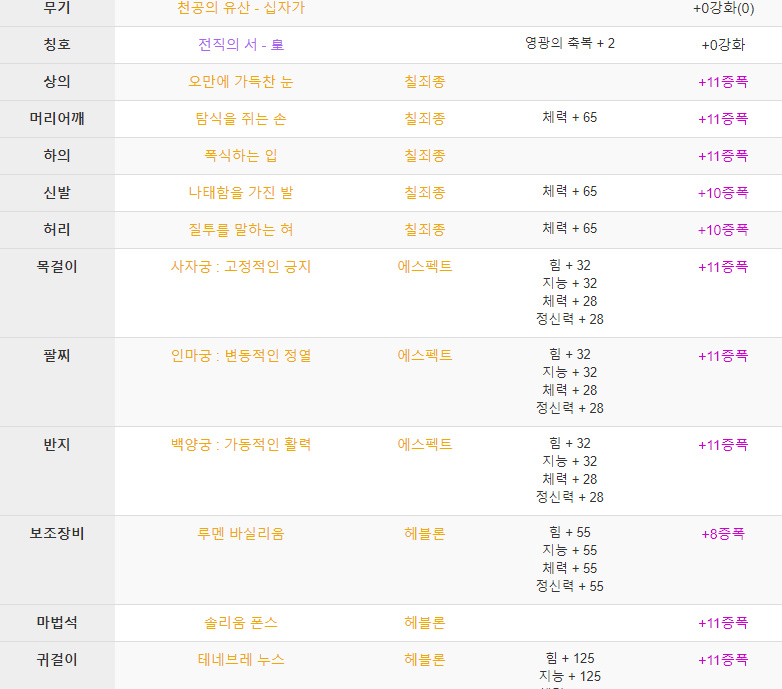The image size is (782, 689).
Task: Select the item 폭식하는 입
Action: (x=241, y=156)
